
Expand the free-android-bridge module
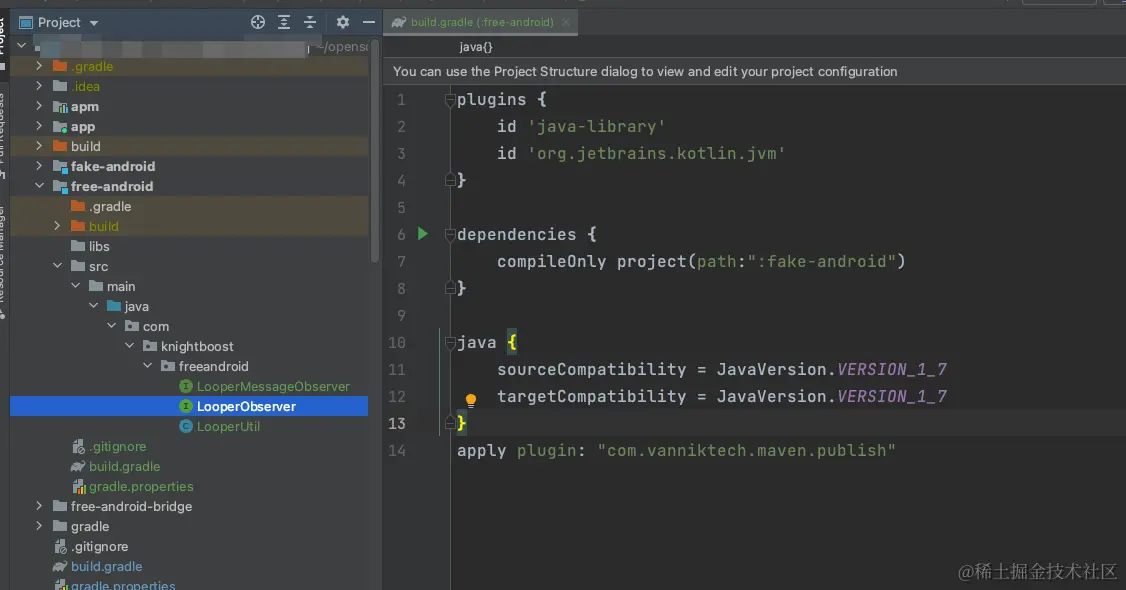(x=39, y=506)
